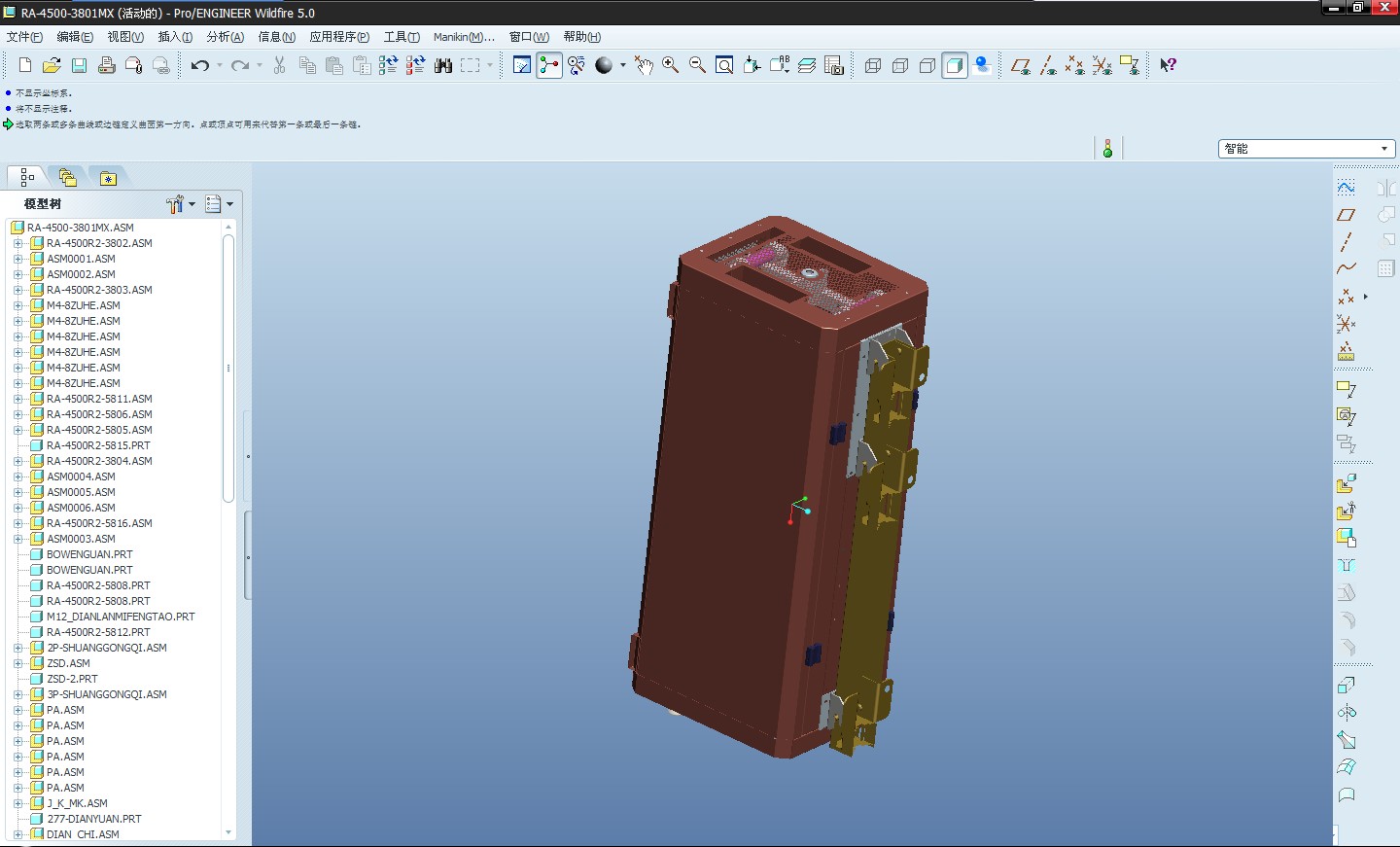The height and width of the screenshot is (847, 1400).
Task: Open the 分析(A) menu
Action: [225, 37]
